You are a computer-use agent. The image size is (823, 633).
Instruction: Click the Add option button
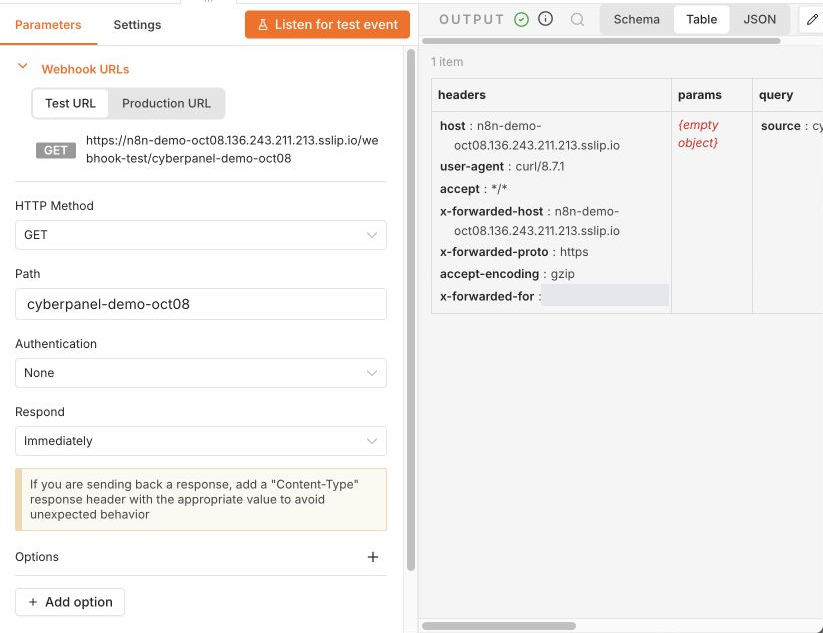click(x=70, y=602)
